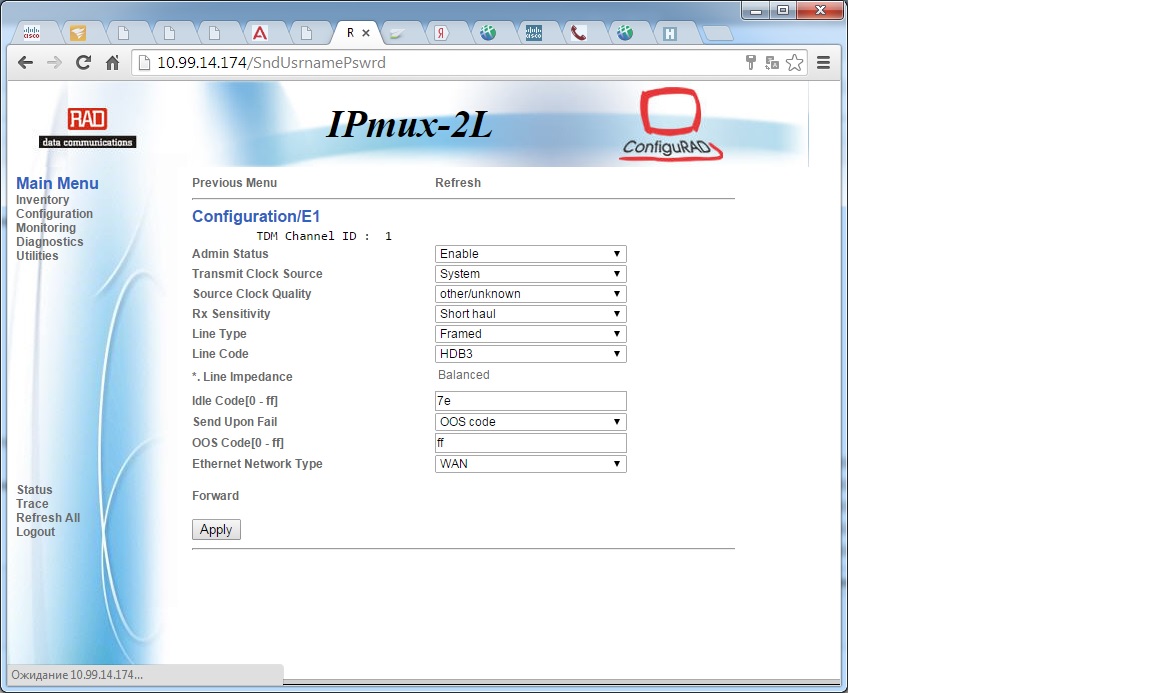Go back with the browser back arrow

click(x=26, y=62)
